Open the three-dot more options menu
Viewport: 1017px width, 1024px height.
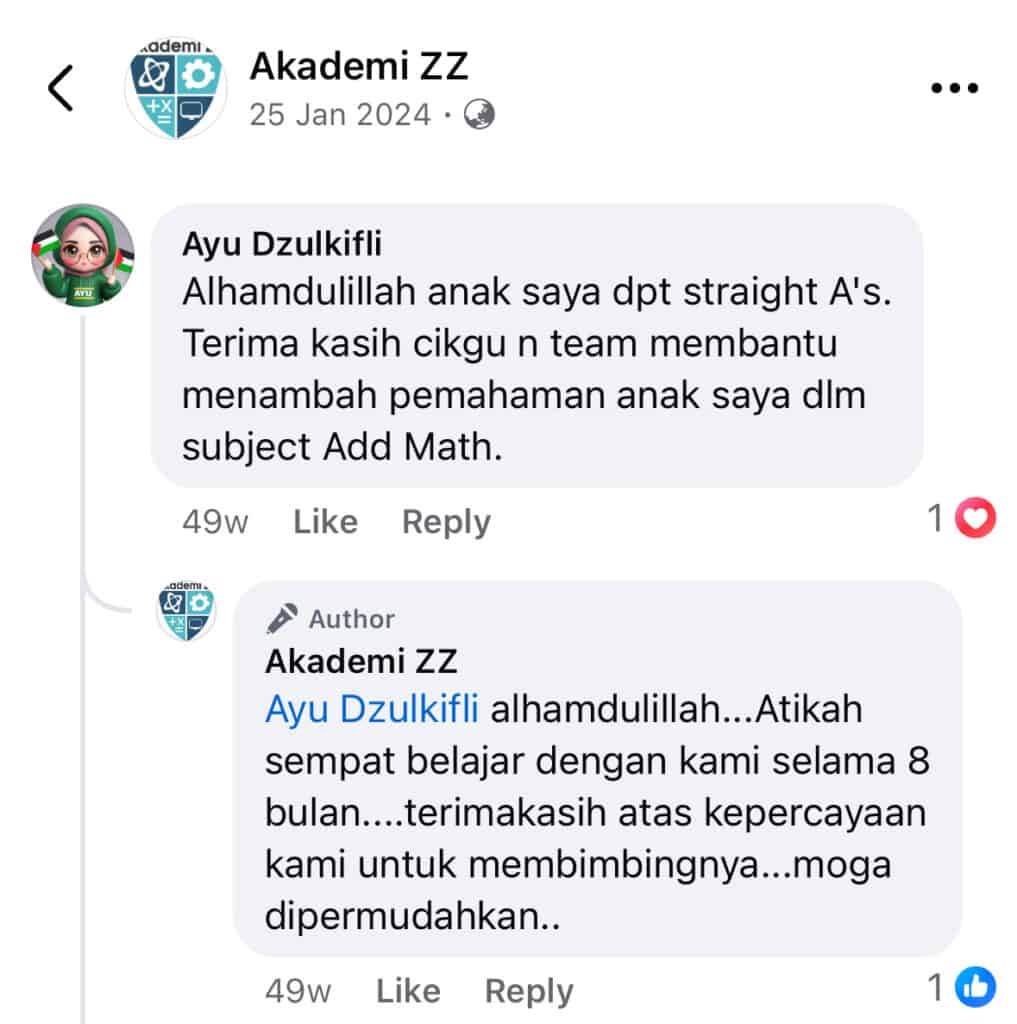(954, 88)
